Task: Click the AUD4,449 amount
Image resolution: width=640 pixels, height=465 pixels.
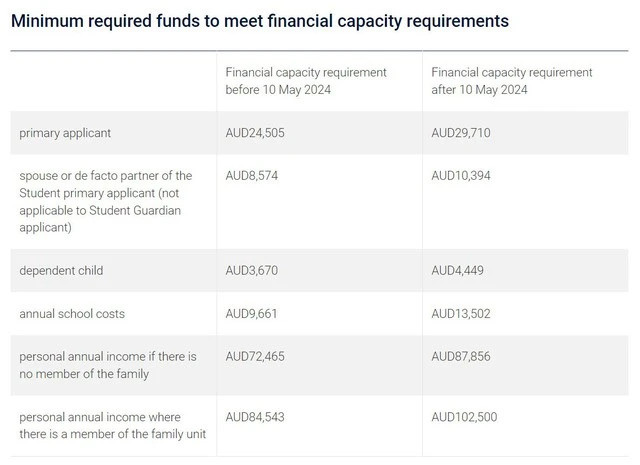Action: coord(457,271)
